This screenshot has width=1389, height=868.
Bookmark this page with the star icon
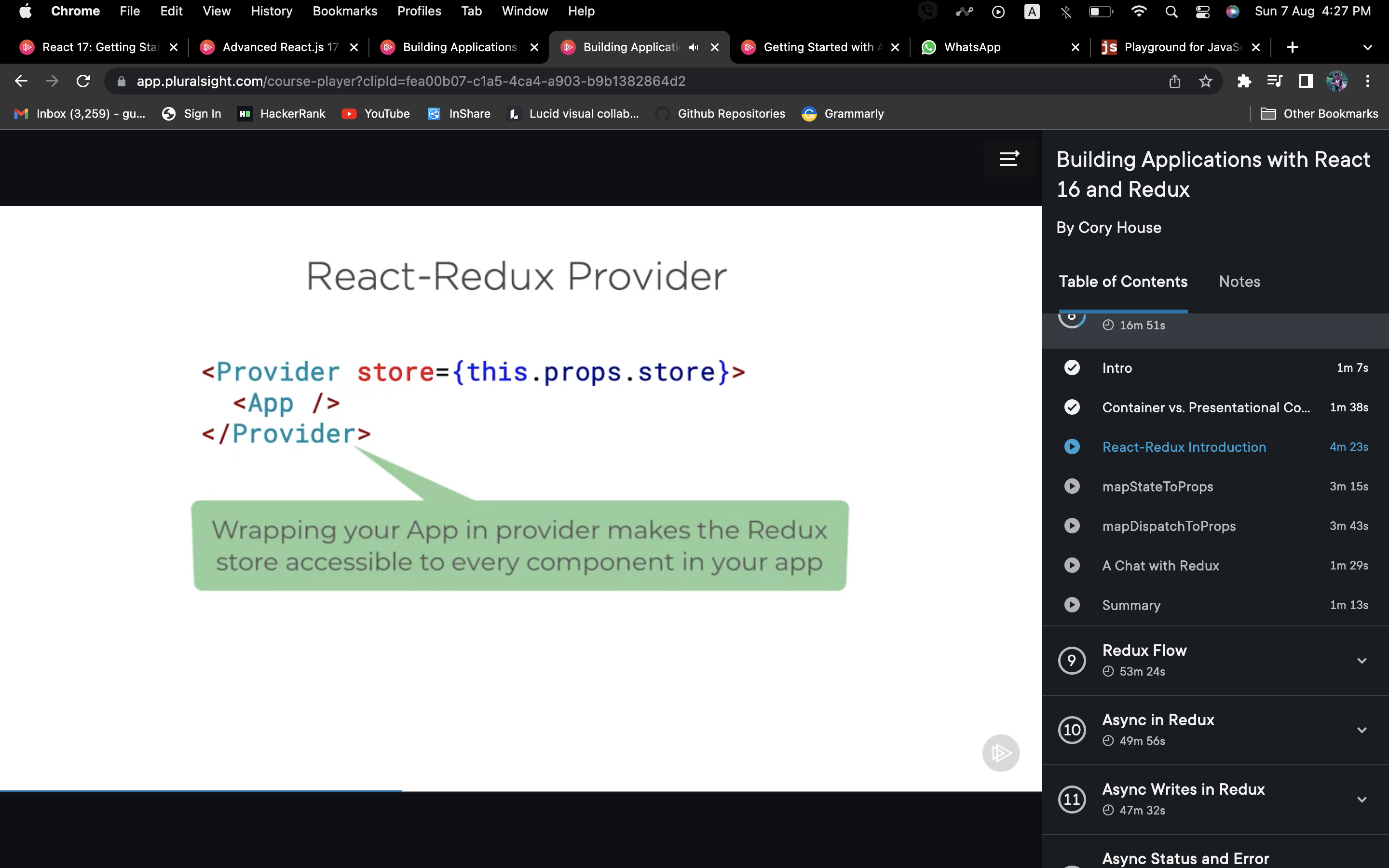point(1205,81)
